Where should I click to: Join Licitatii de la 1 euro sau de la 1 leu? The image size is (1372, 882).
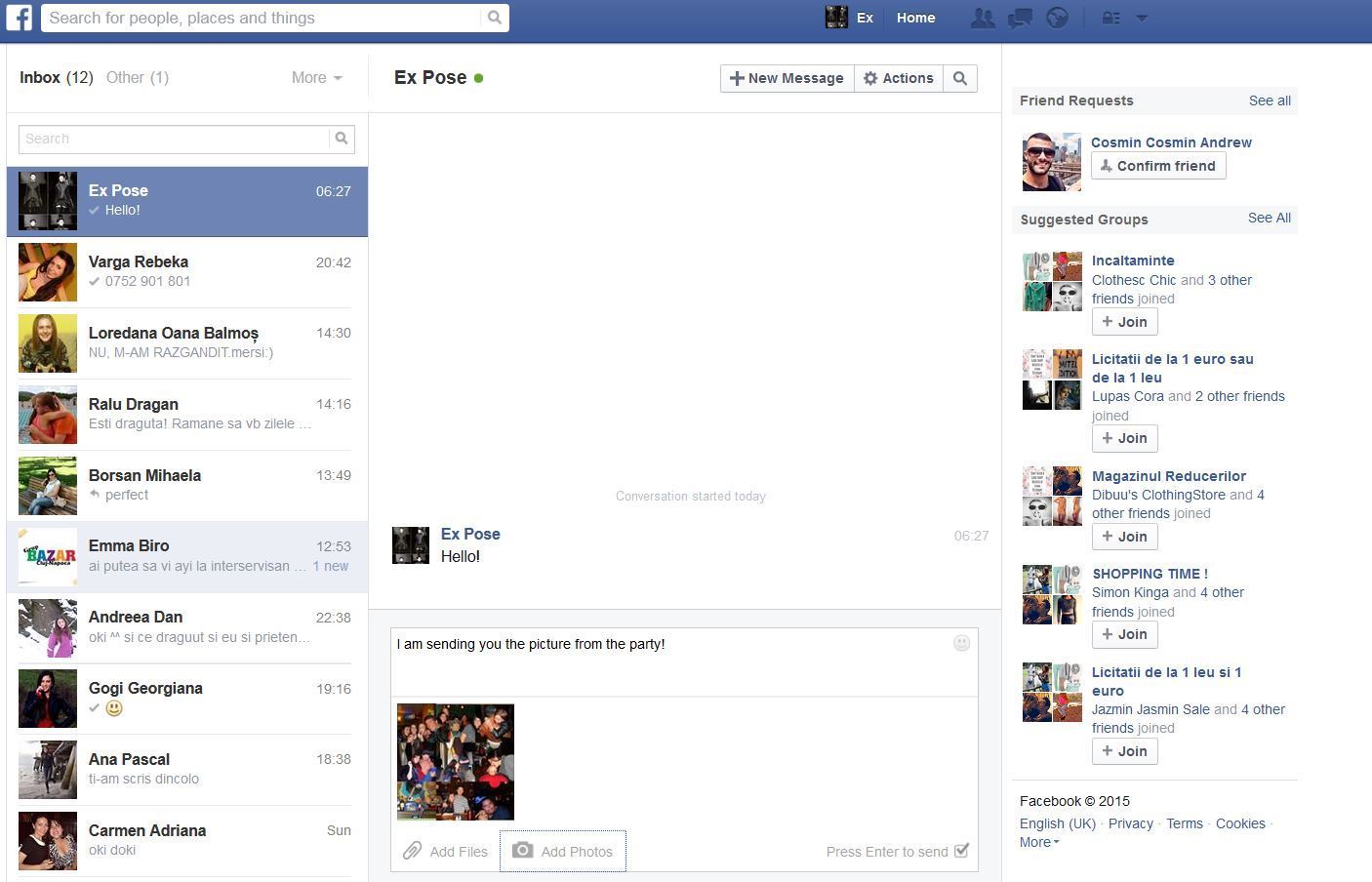[1124, 438]
